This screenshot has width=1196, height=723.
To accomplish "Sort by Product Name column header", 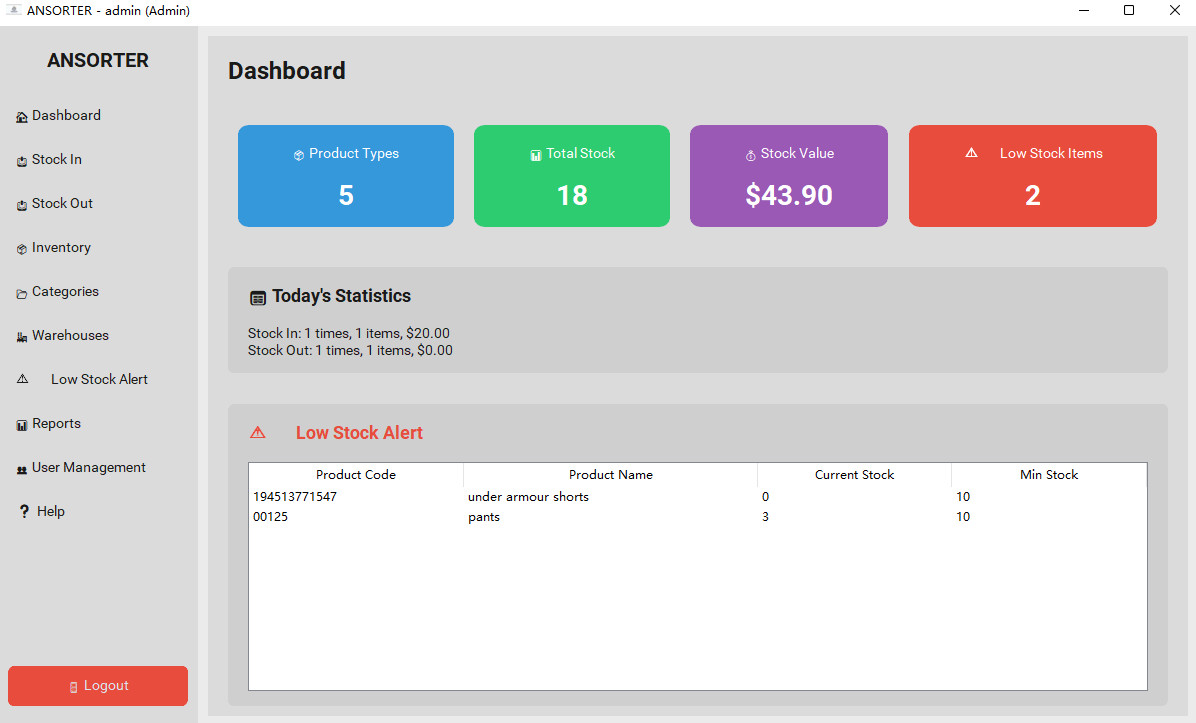I will [610, 474].
